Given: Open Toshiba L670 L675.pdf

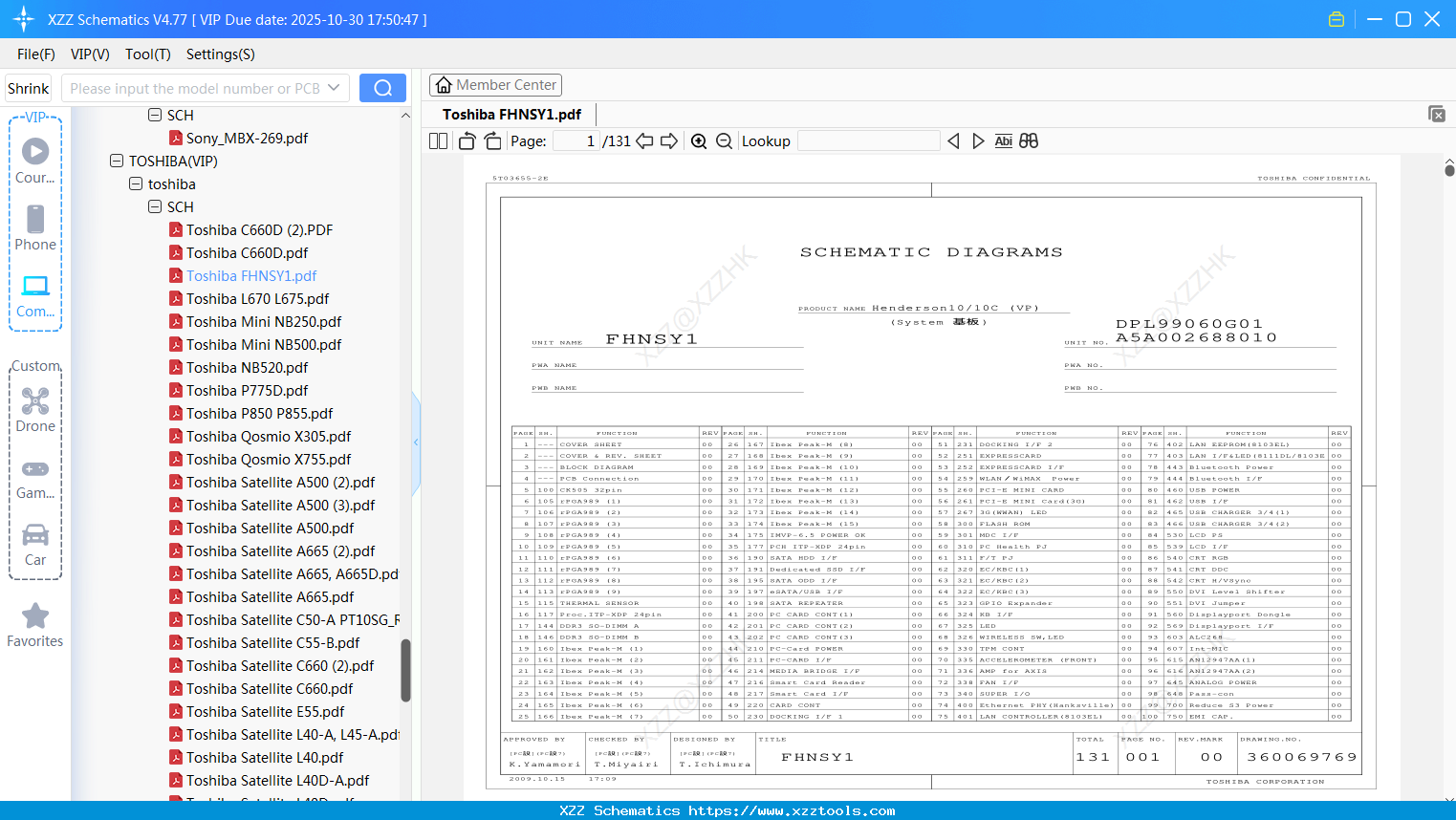Looking at the screenshot, I should (258, 298).
